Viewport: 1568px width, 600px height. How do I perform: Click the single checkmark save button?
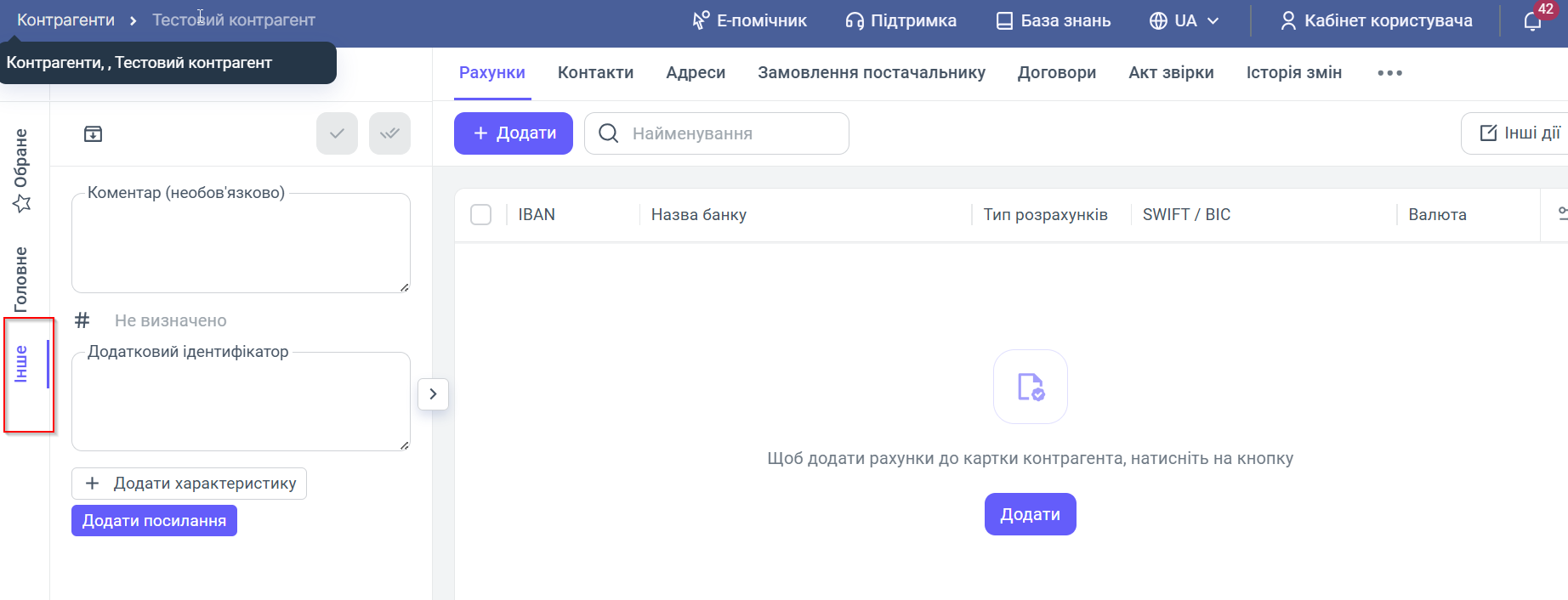[x=337, y=133]
